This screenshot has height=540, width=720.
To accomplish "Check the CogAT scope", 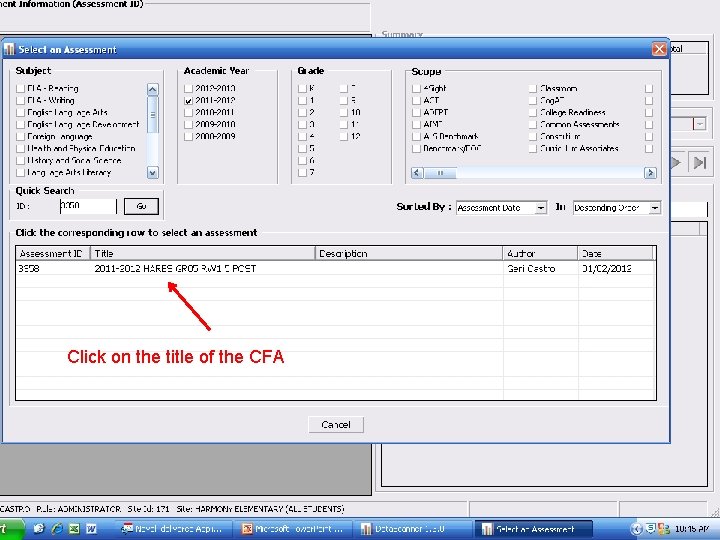I will 533,101.
